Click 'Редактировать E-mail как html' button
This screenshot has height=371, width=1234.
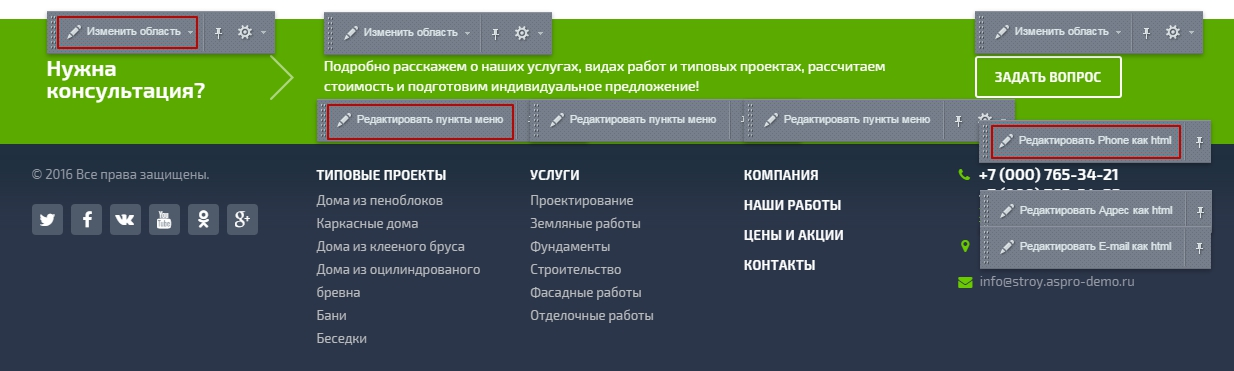pyautogui.click(x=1086, y=247)
